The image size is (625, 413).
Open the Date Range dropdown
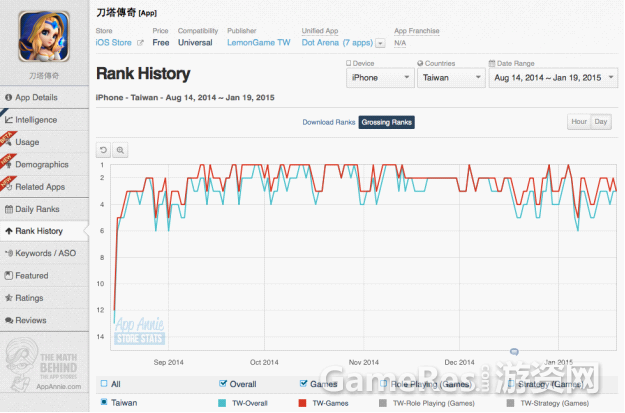[x=553, y=78]
